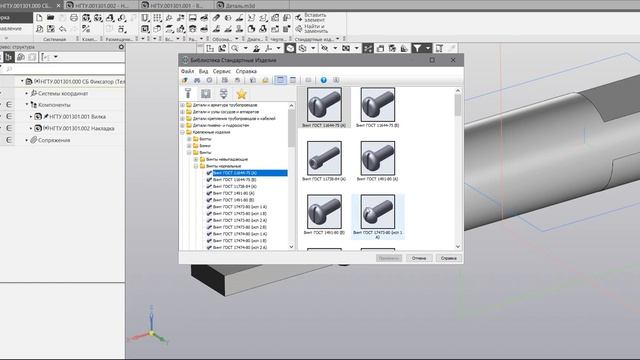Click the orientation cube icon in view toolbar

pos(290,49)
